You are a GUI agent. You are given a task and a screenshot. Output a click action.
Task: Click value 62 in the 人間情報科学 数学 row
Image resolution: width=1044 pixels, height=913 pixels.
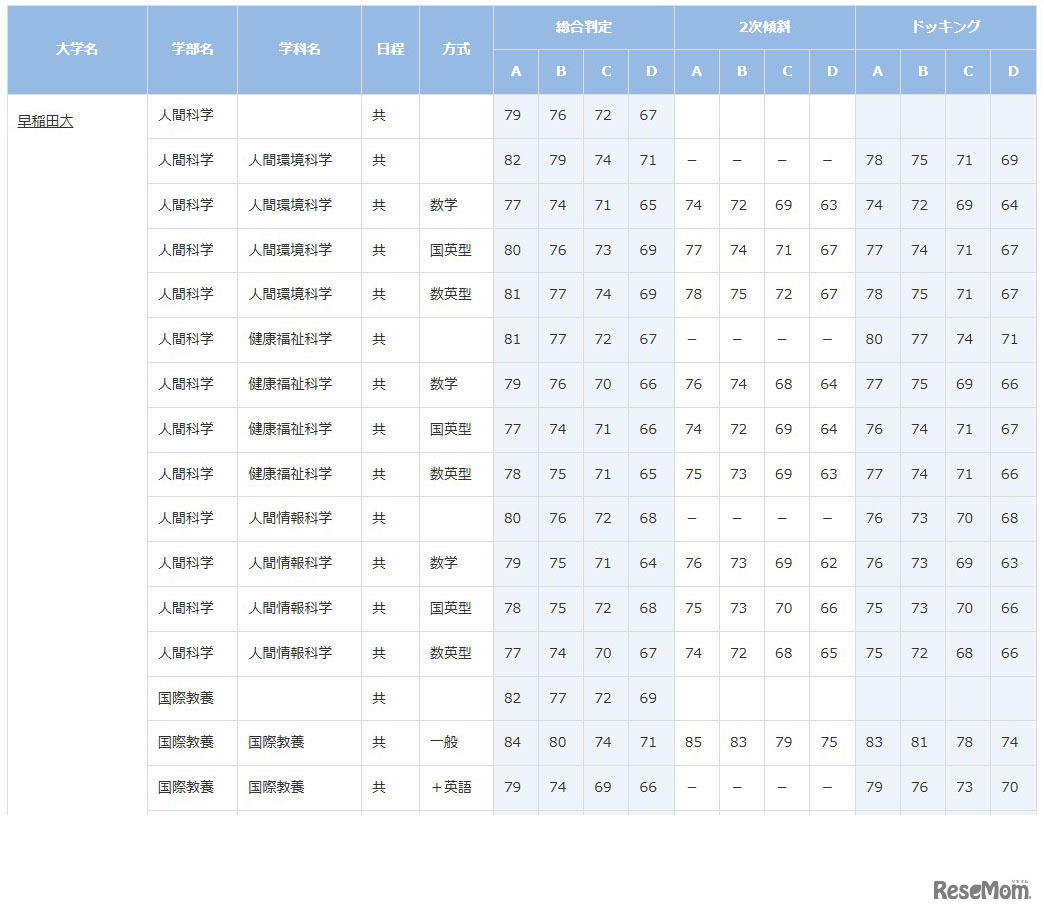click(x=829, y=563)
